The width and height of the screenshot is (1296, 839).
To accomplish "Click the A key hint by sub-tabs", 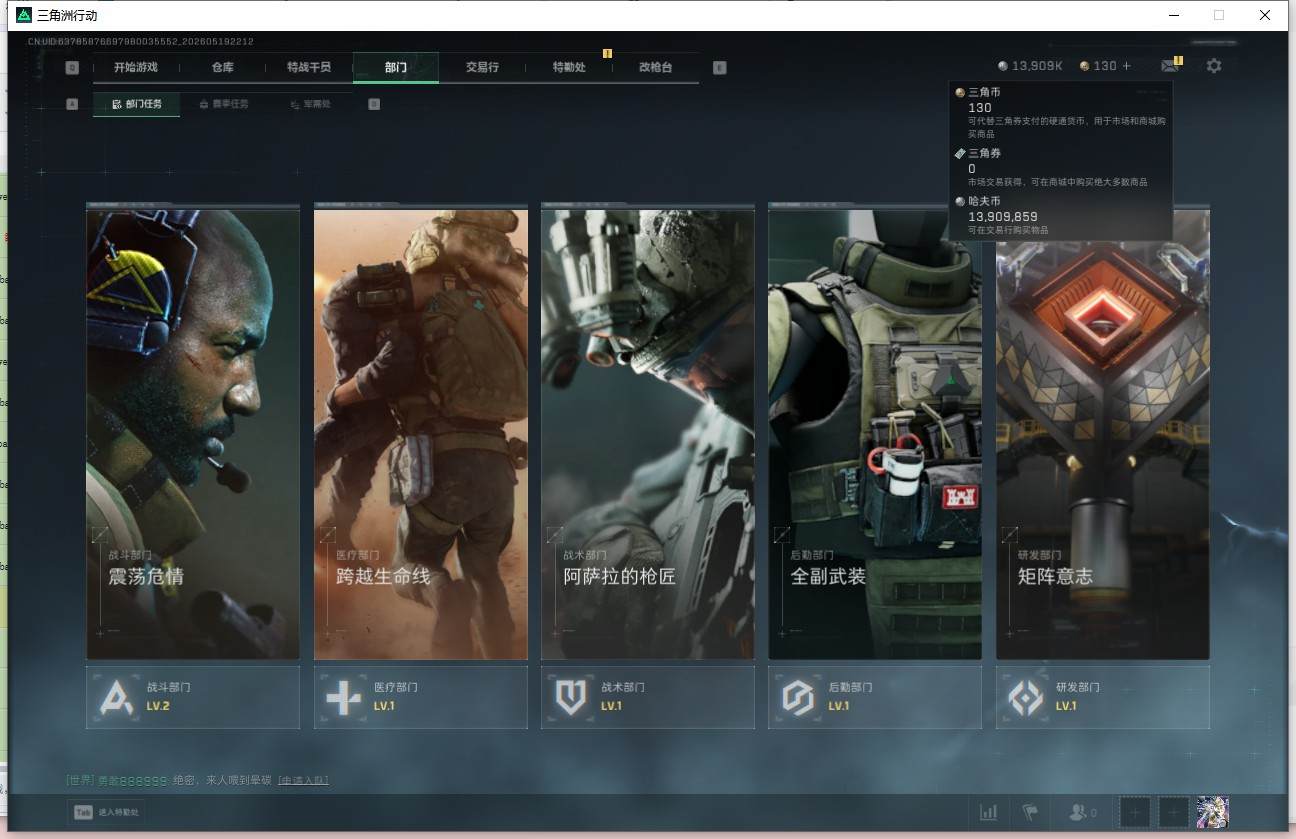I will pos(72,104).
